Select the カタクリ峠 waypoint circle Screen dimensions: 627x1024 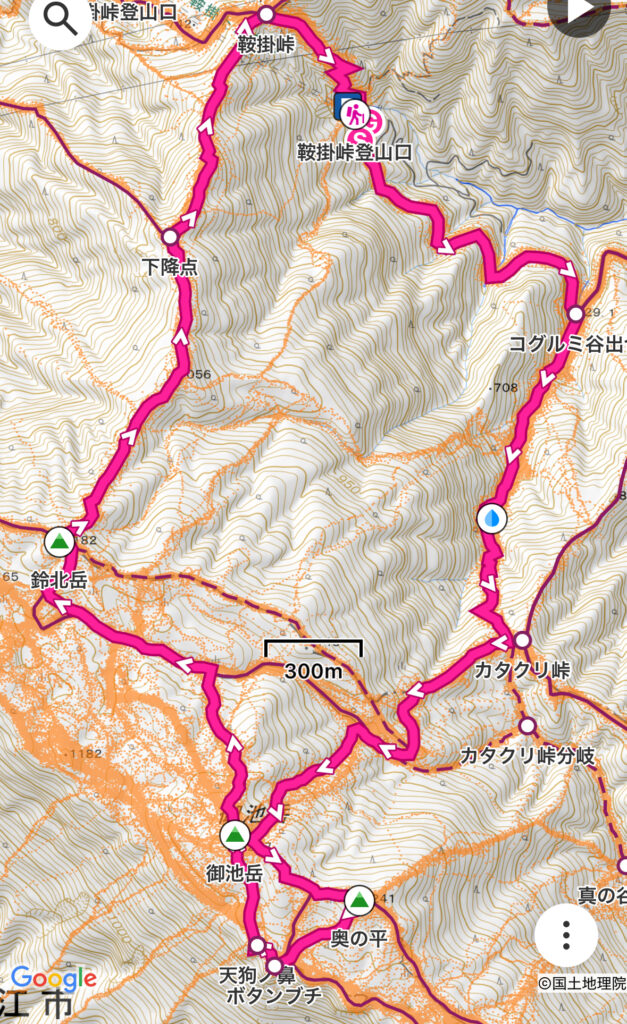pyautogui.click(x=522, y=640)
